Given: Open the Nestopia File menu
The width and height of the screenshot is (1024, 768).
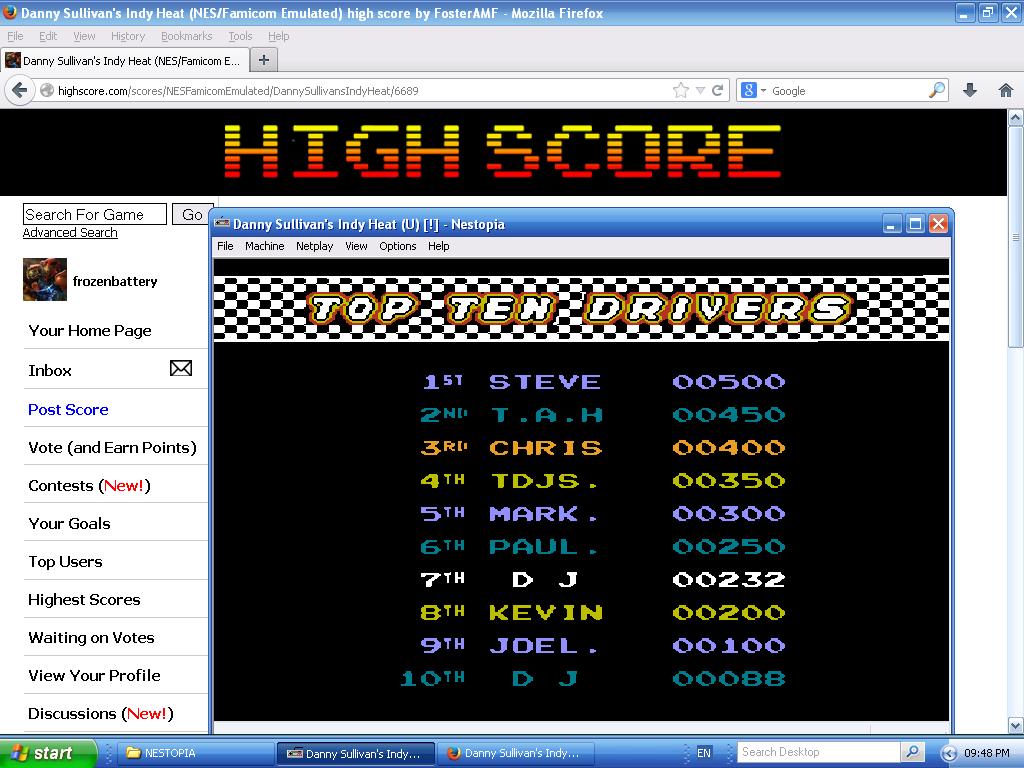Looking at the screenshot, I should 225,246.
